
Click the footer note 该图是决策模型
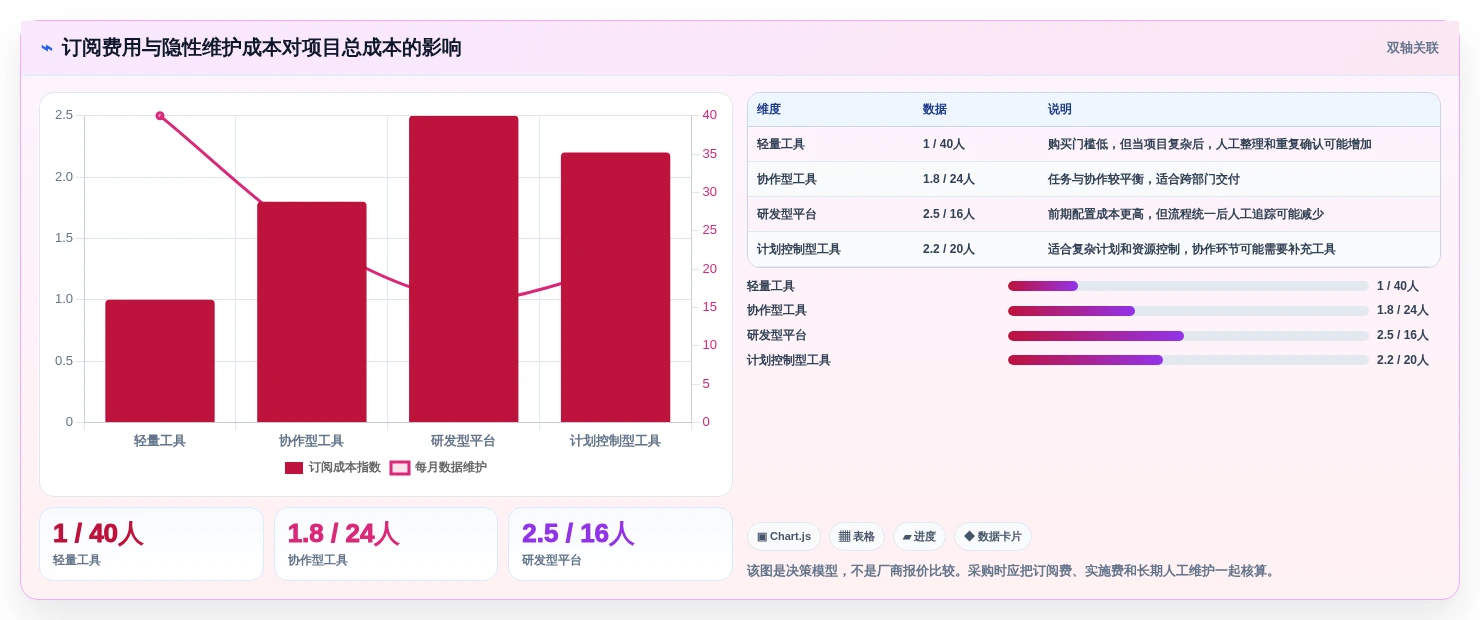click(x=1013, y=571)
